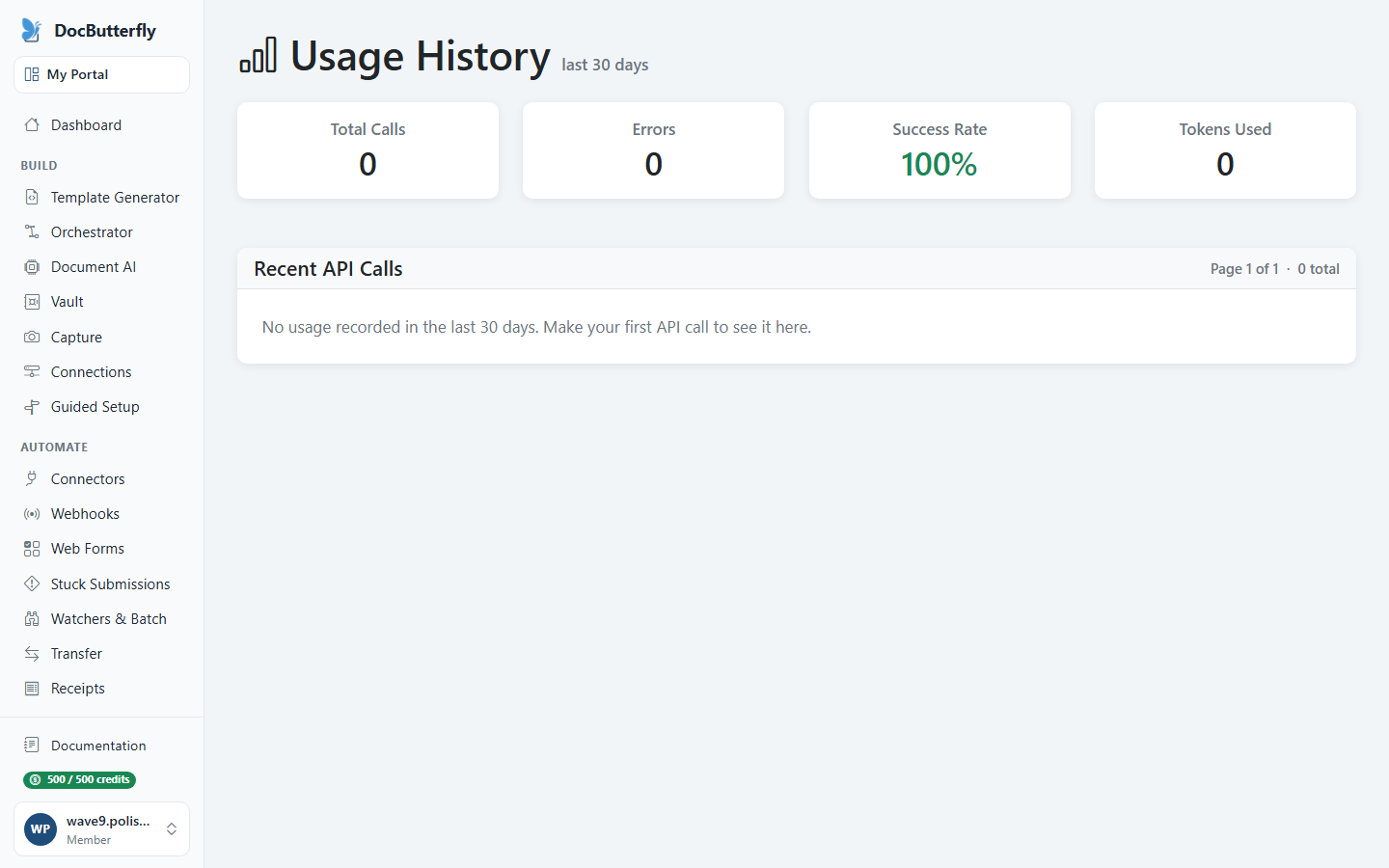Image resolution: width=1389 pixels, height=868 pixels.
Task: Click the Documentation book icon
Action: click(x=32, y=746)
